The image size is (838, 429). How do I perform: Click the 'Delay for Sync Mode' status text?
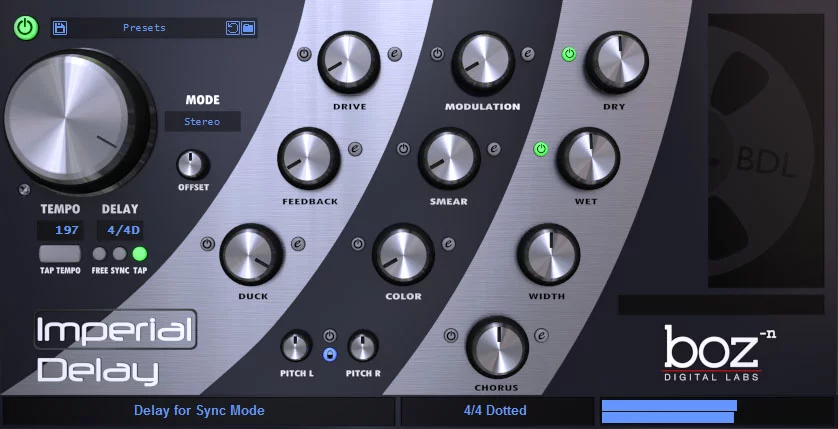(199, 411)
